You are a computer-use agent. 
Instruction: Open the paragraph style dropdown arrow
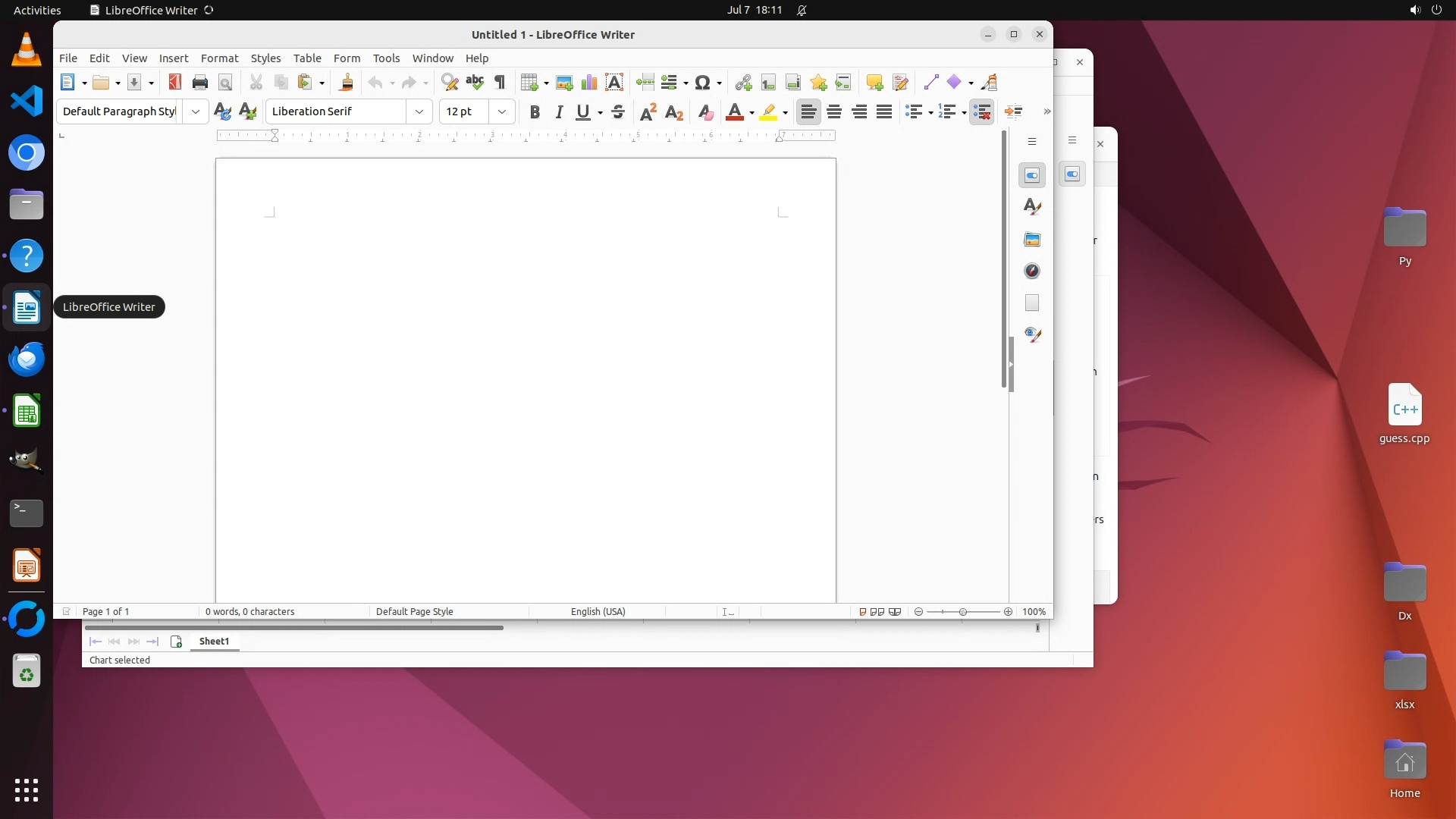click(196, 112)
